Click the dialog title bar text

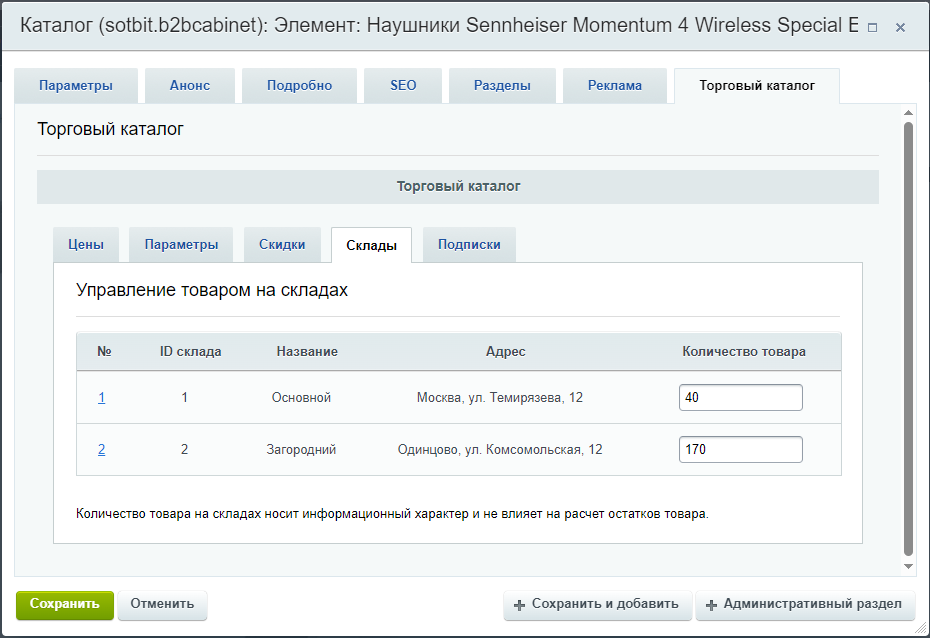pos(439,25)
